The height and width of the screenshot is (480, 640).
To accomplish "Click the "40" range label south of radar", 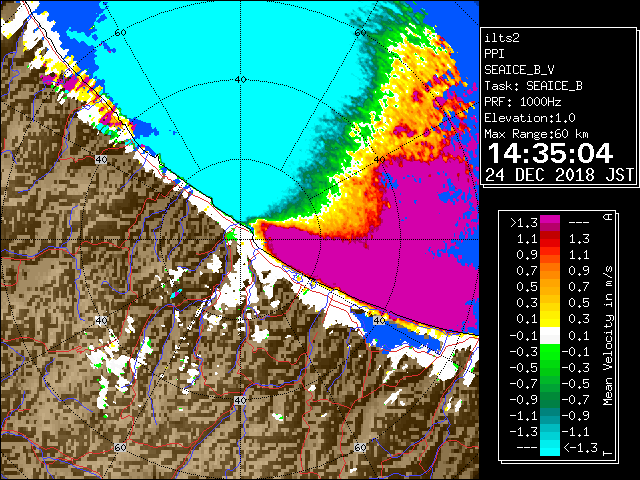I will [240, 400].
